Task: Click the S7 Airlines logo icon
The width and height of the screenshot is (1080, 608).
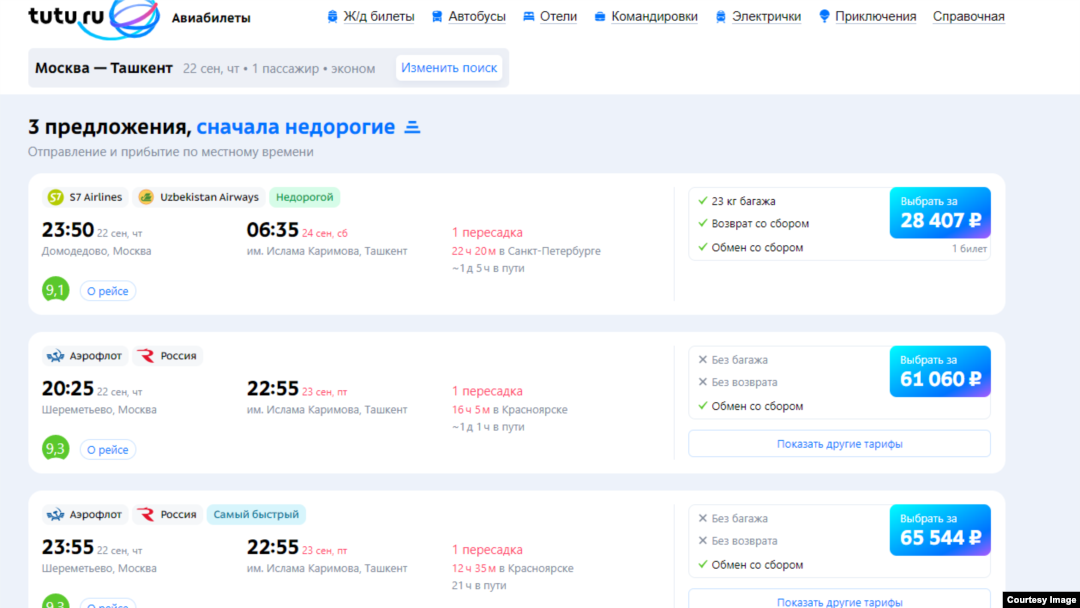Action: coord(55,198)
